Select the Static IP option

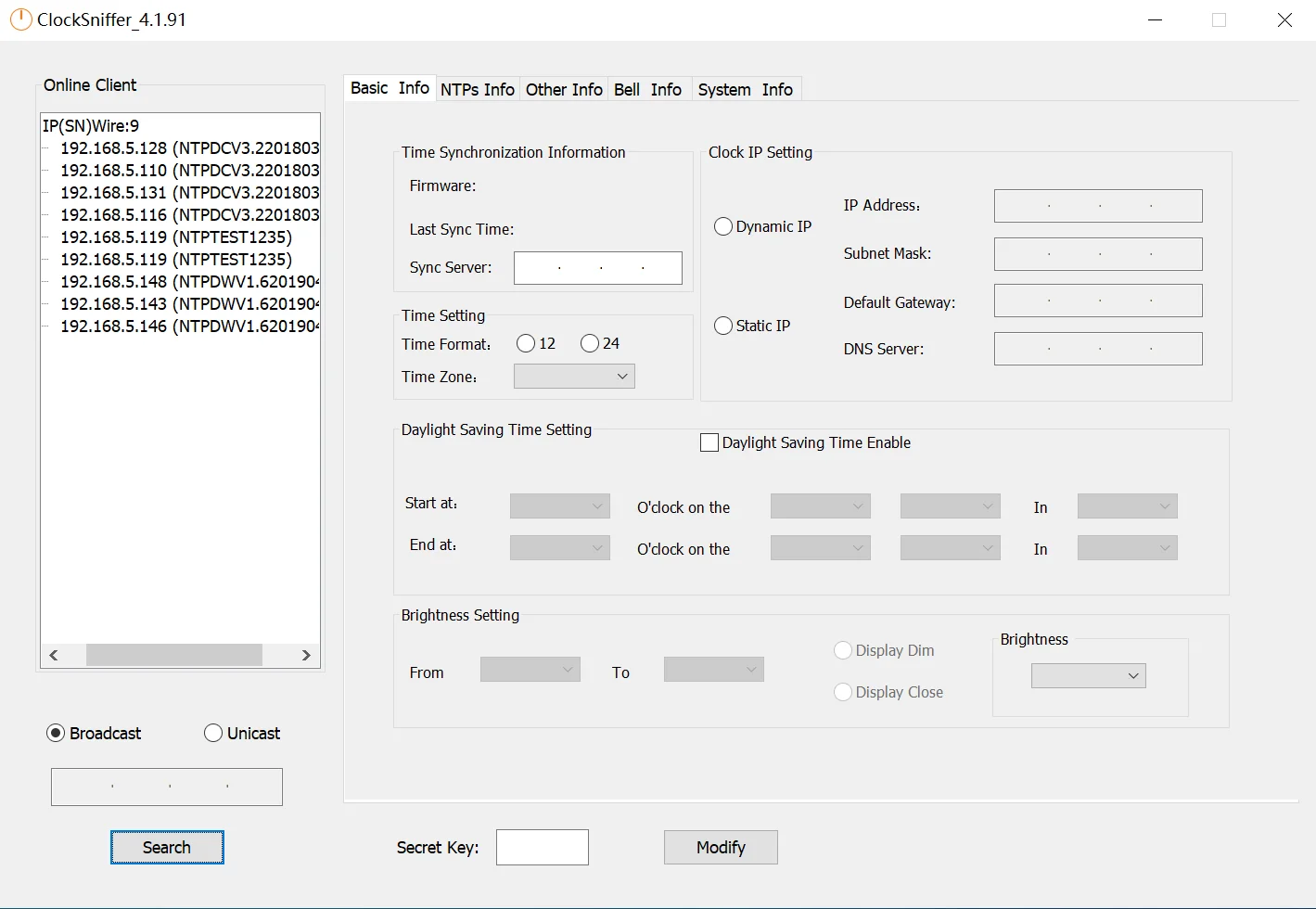(x=723, y=326)
